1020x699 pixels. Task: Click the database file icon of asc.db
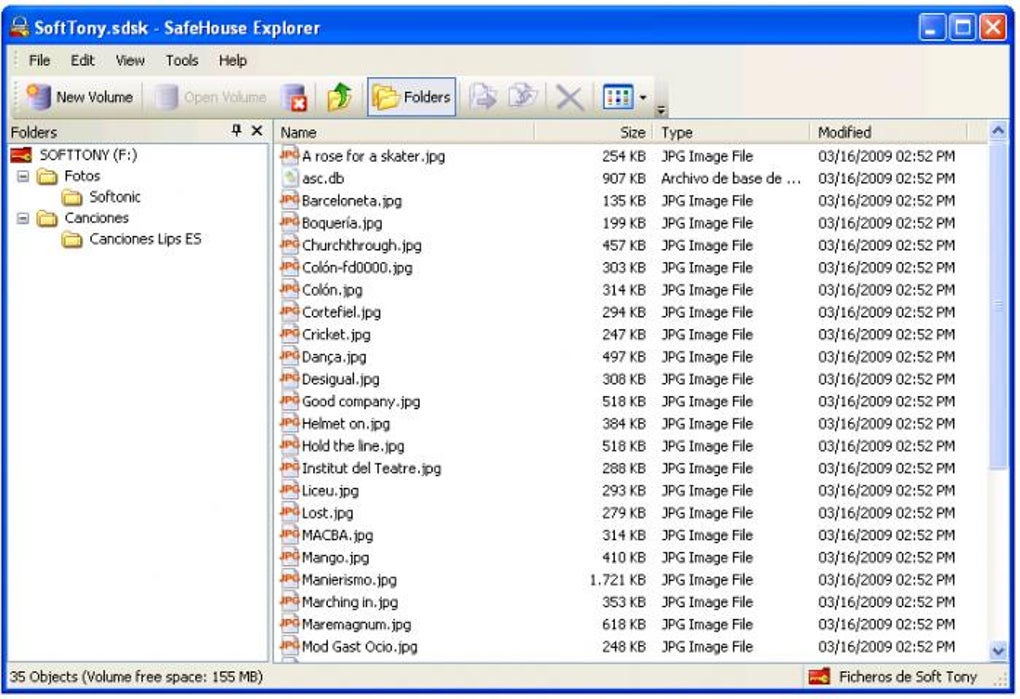290,178
